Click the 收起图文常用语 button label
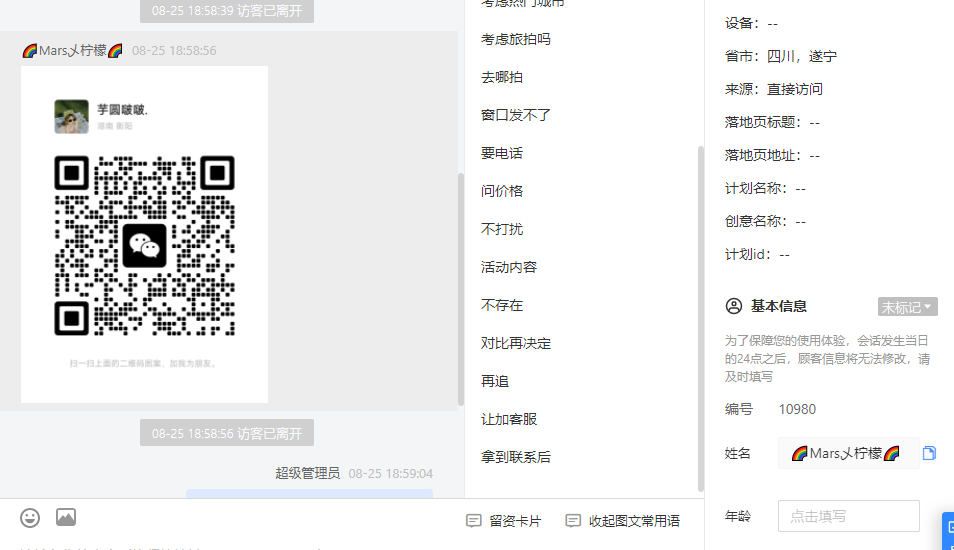The width and height of the screenshot is (954, 550). (x=634, y=521)
